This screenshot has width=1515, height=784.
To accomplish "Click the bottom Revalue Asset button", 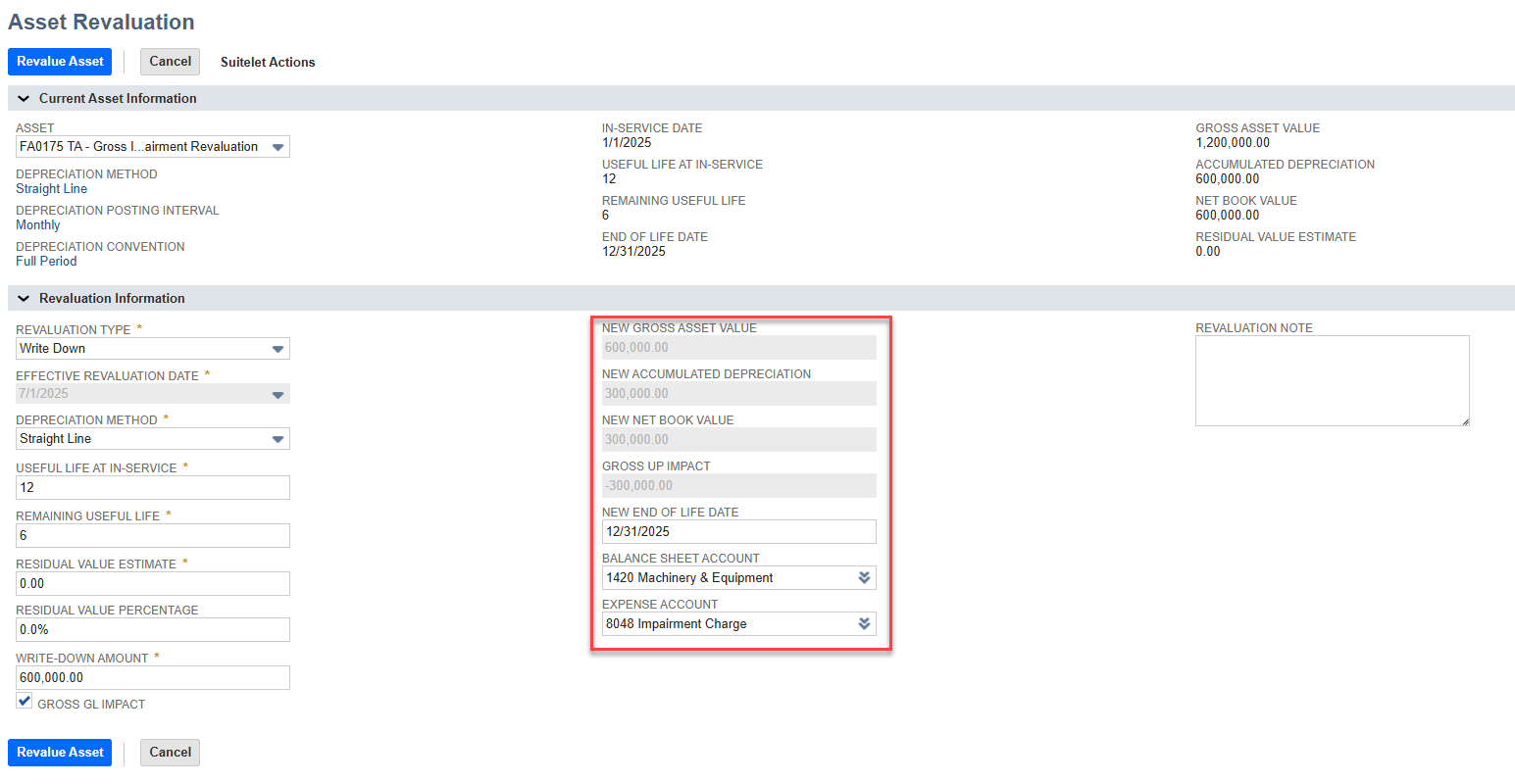I will coord(60,753).
